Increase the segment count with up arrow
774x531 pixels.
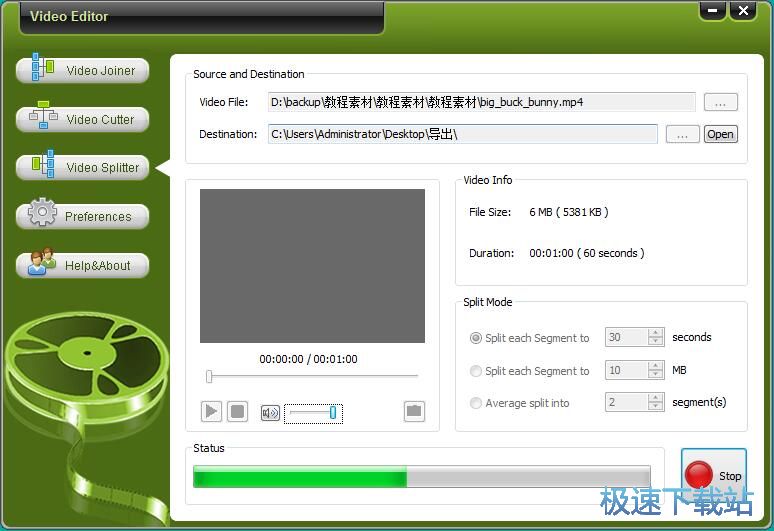656,398
